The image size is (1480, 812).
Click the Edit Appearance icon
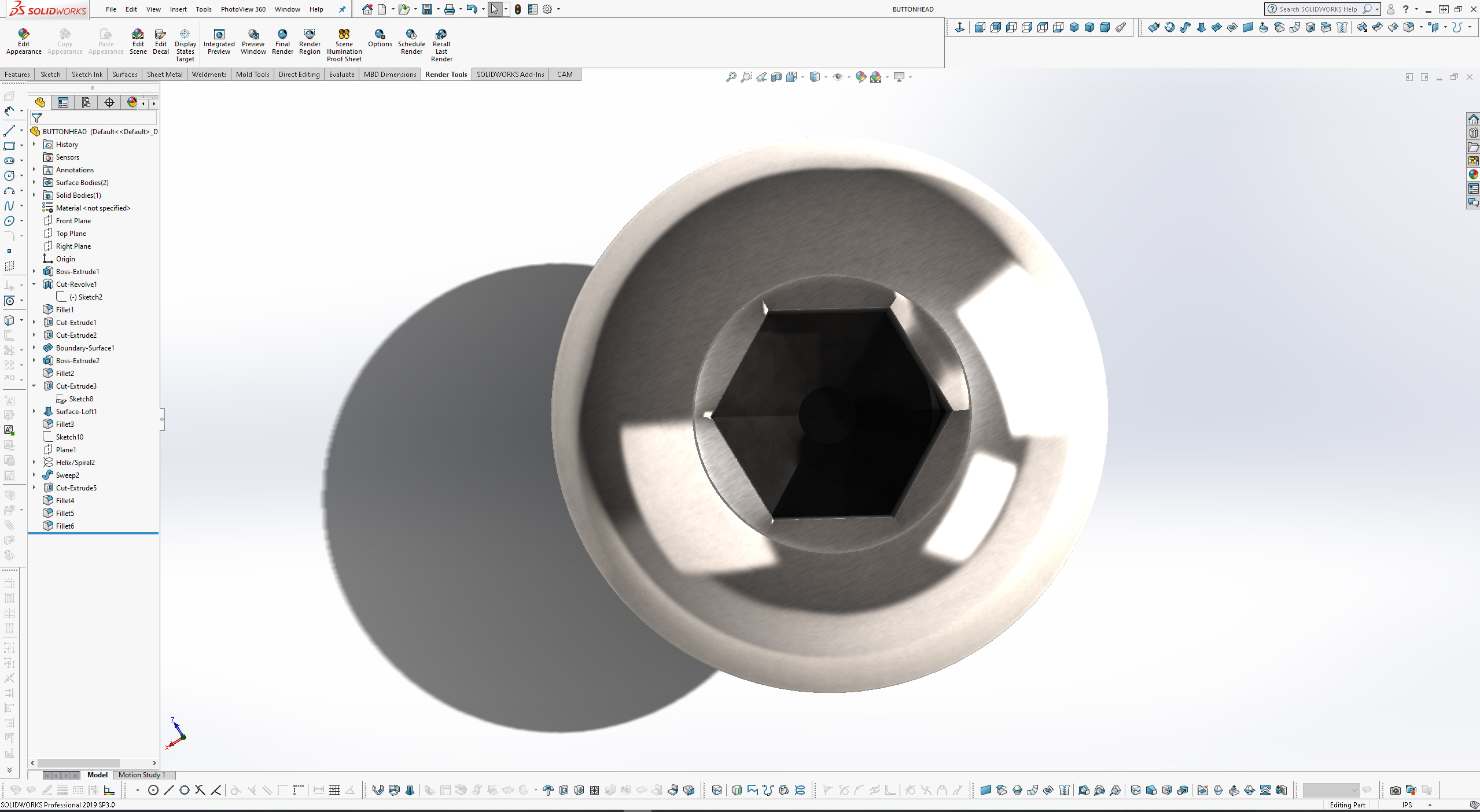point(23,35)
